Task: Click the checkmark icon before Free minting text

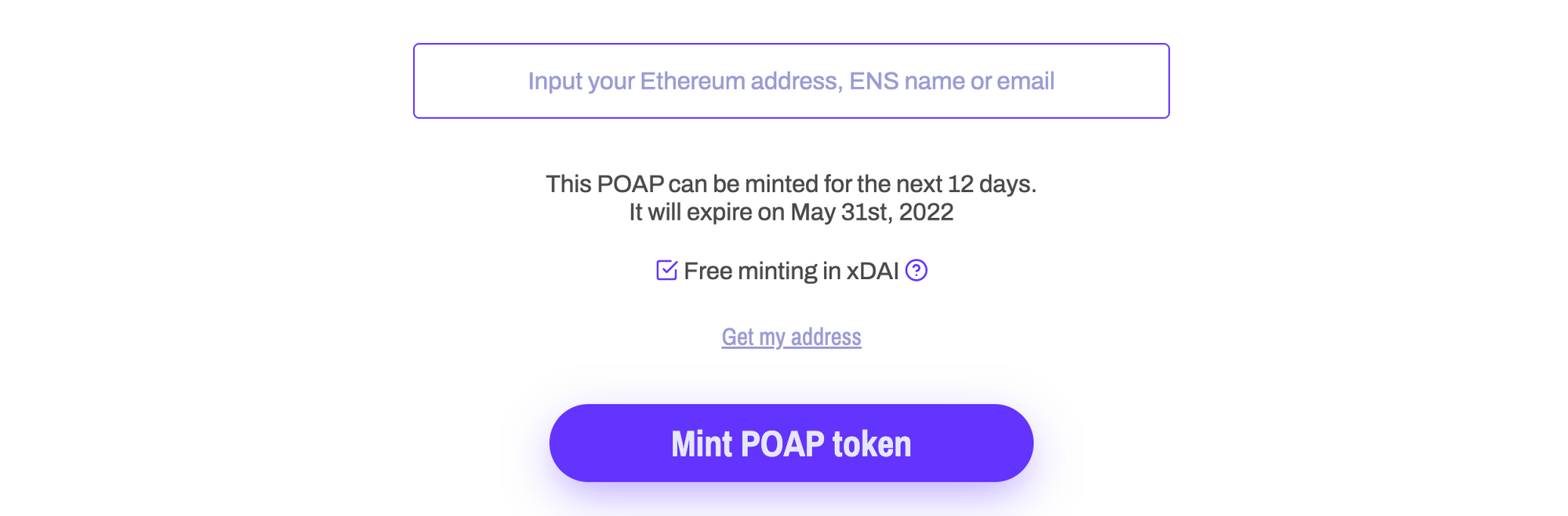Action: click(666, 271)
